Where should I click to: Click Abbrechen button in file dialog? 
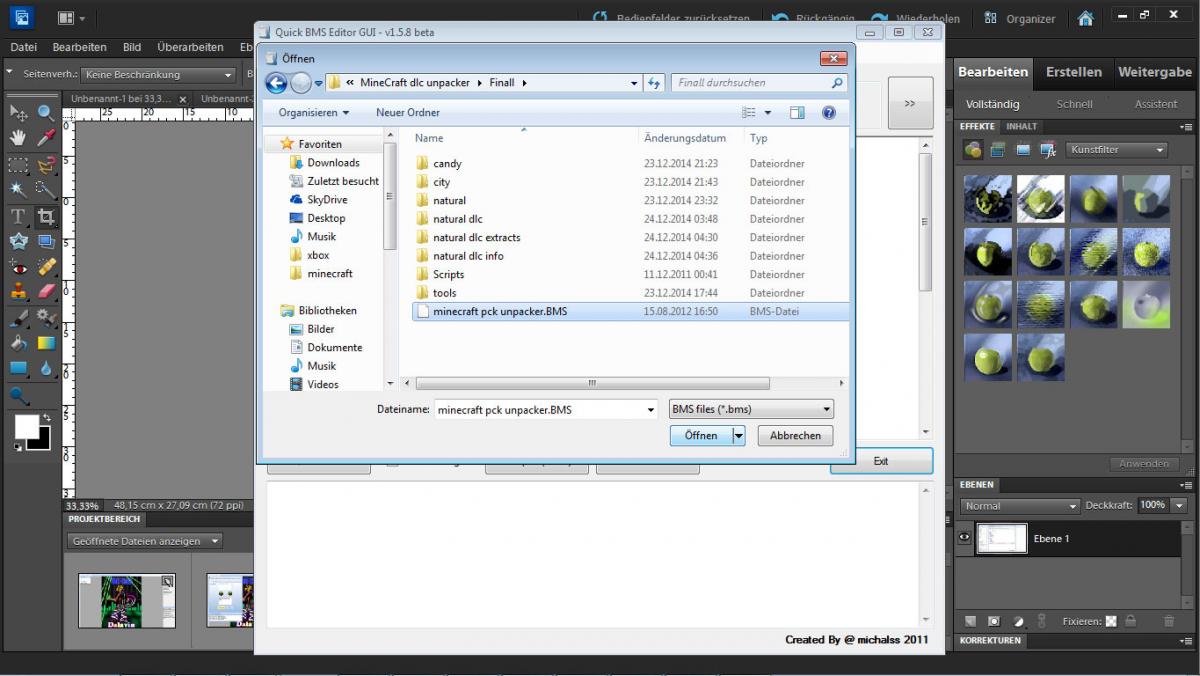point(796,436)
